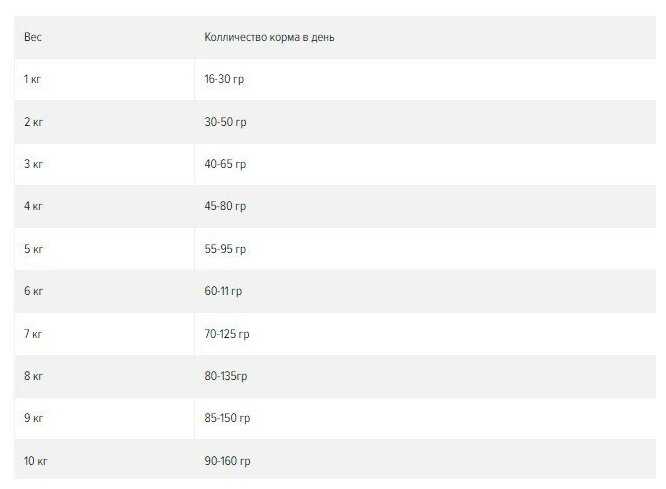Image resolution: width=666 pixels, height=489 pixels.
Task: Select the "4 кг" weight cell
Action: (33, 206)
